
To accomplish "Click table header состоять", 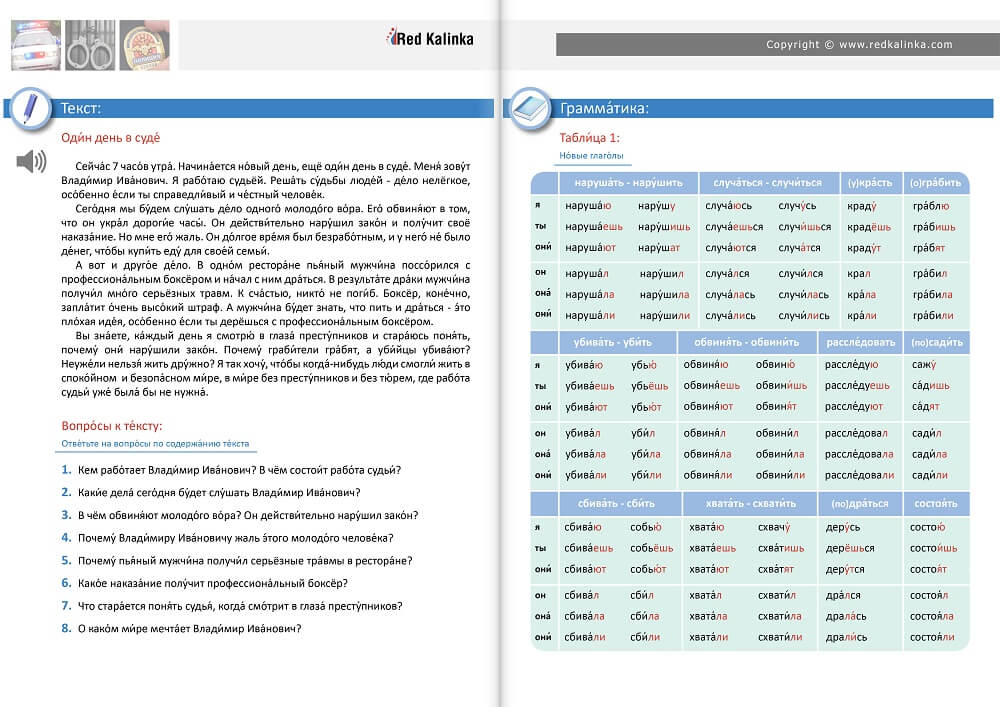I will click(936, 504).
